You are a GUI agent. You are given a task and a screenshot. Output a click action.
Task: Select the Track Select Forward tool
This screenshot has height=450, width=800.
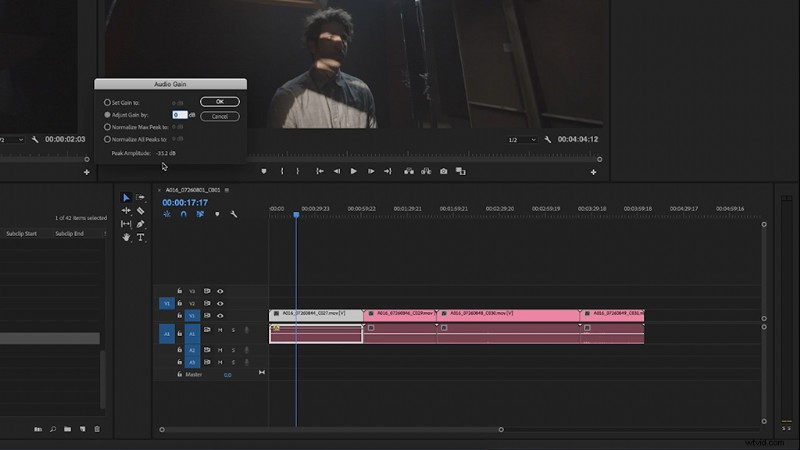point(140,197)
